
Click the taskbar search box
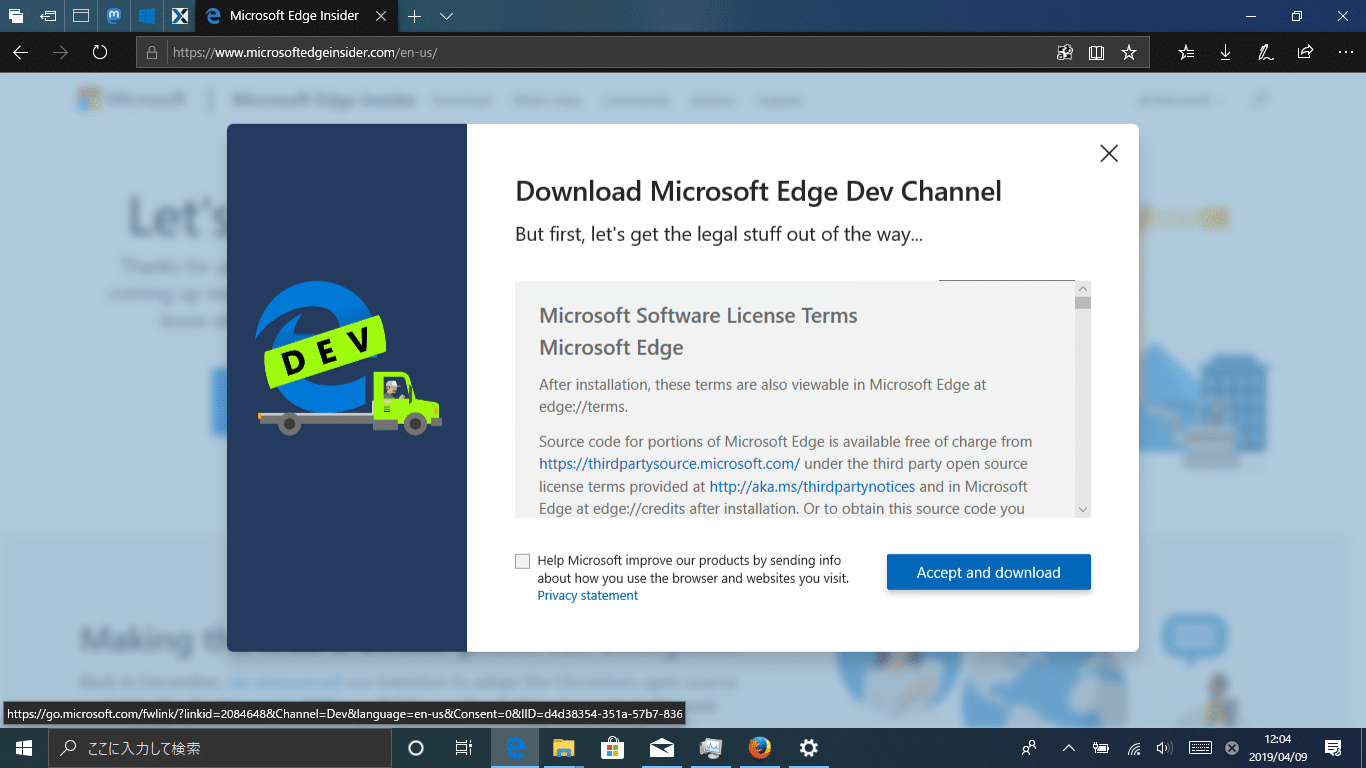(x=220, y=748)
